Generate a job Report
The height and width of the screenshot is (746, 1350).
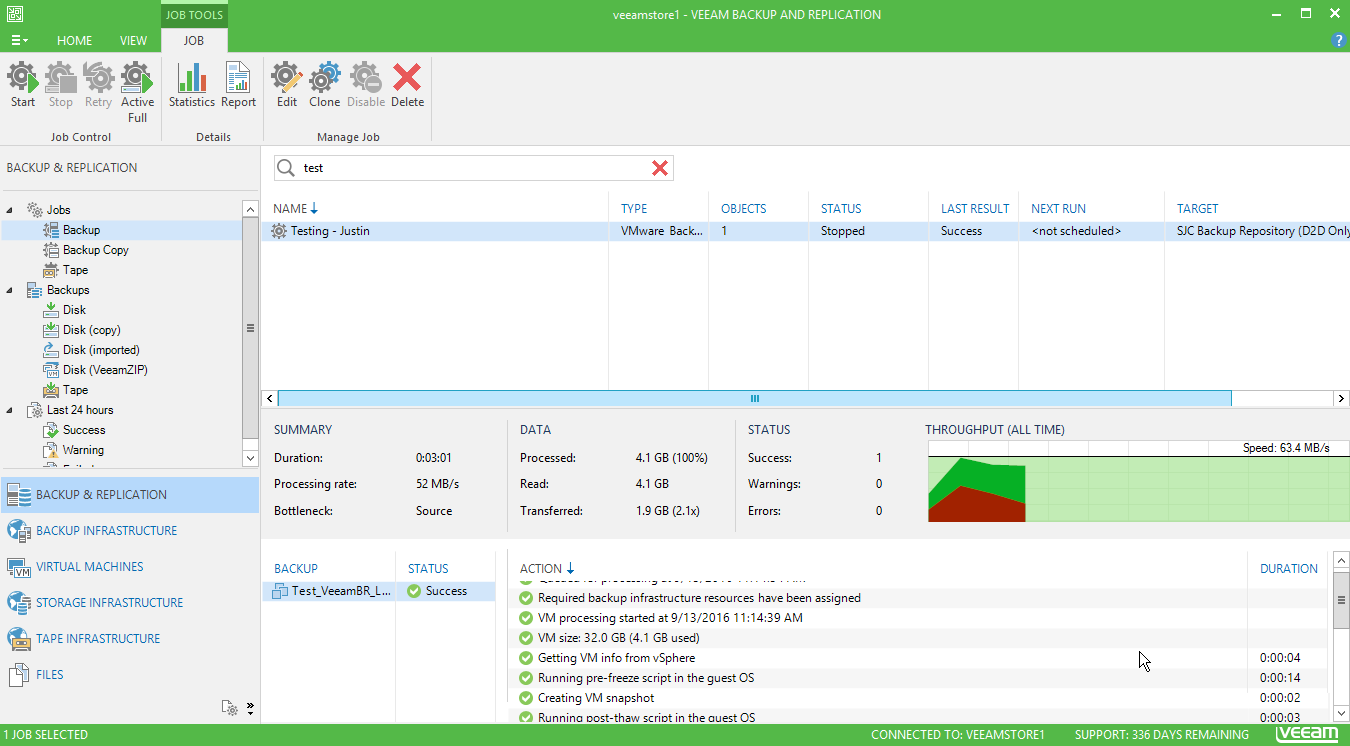[237, 85]
